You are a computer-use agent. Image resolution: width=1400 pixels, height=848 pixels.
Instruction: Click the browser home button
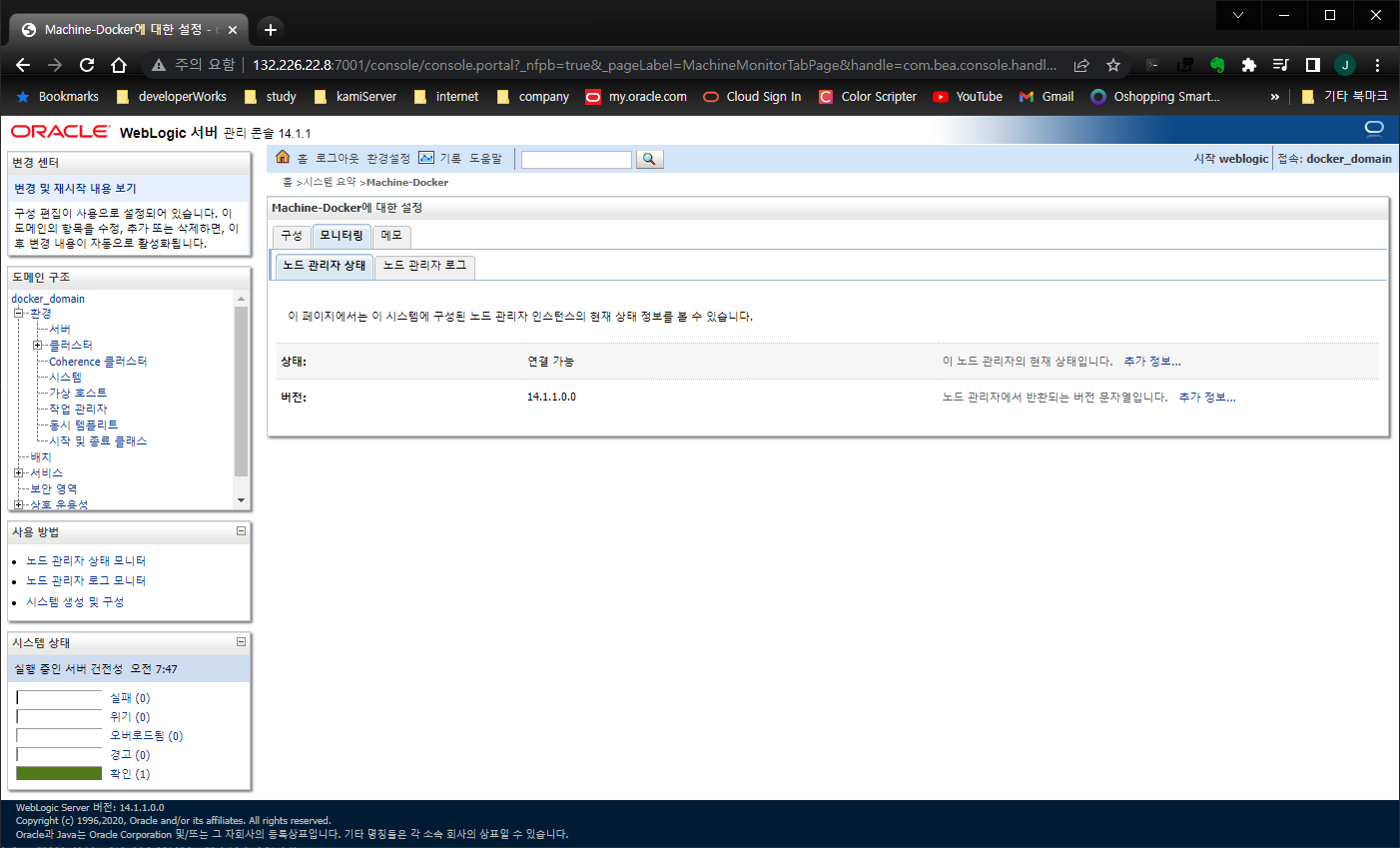point(119,65)
